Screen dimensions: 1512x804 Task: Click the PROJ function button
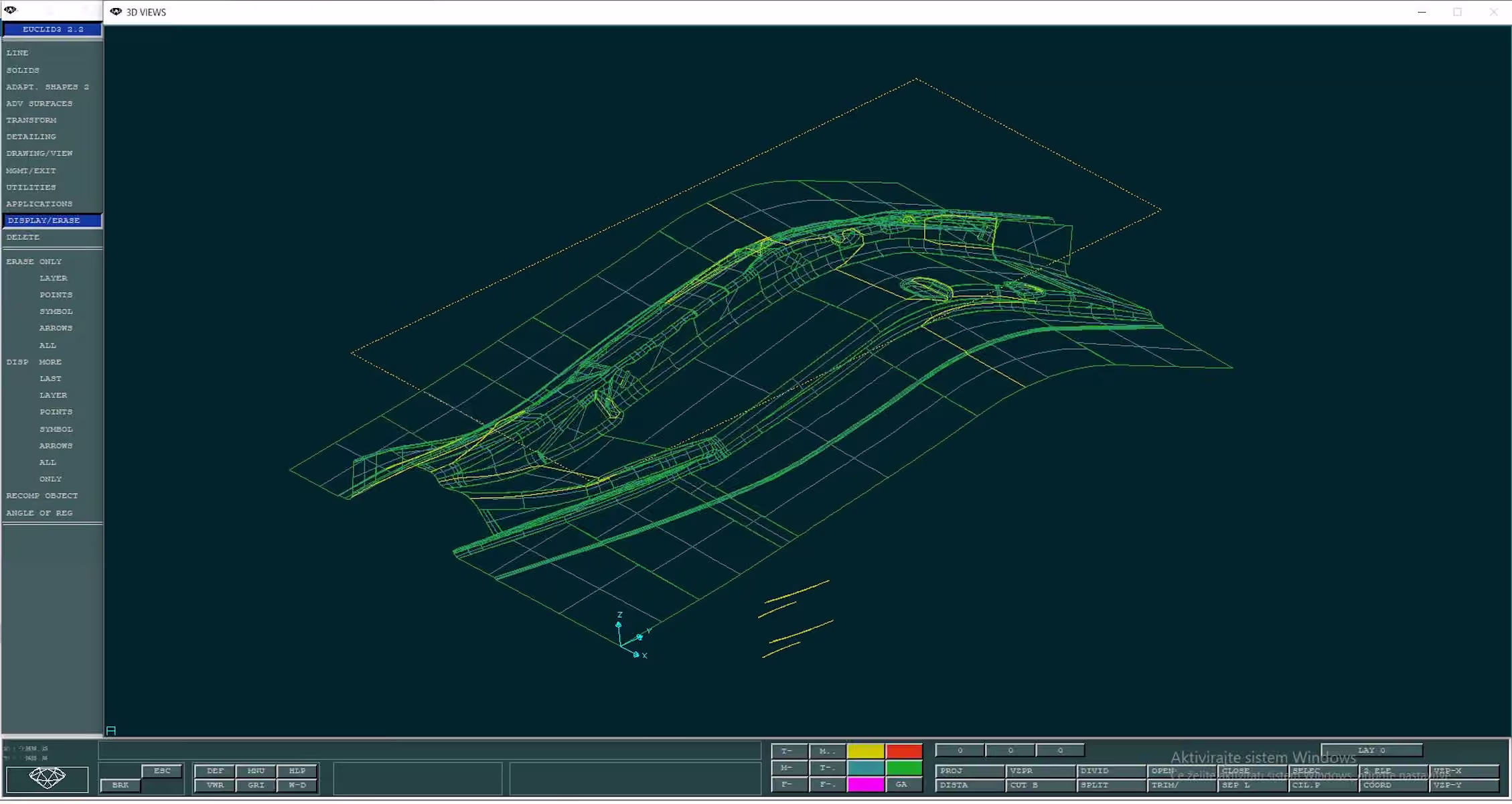(x=970, y=771)
